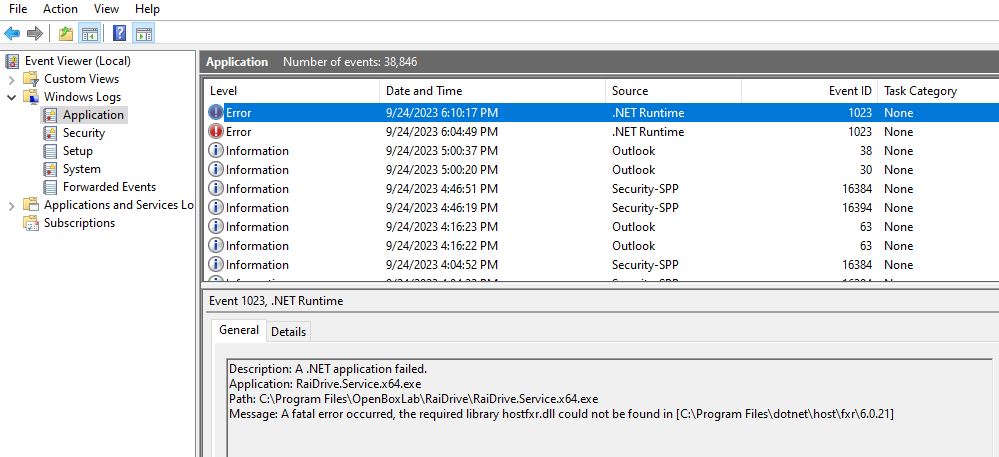Switch to the Details tab
999x457 pixels.
tap(289, 331)
